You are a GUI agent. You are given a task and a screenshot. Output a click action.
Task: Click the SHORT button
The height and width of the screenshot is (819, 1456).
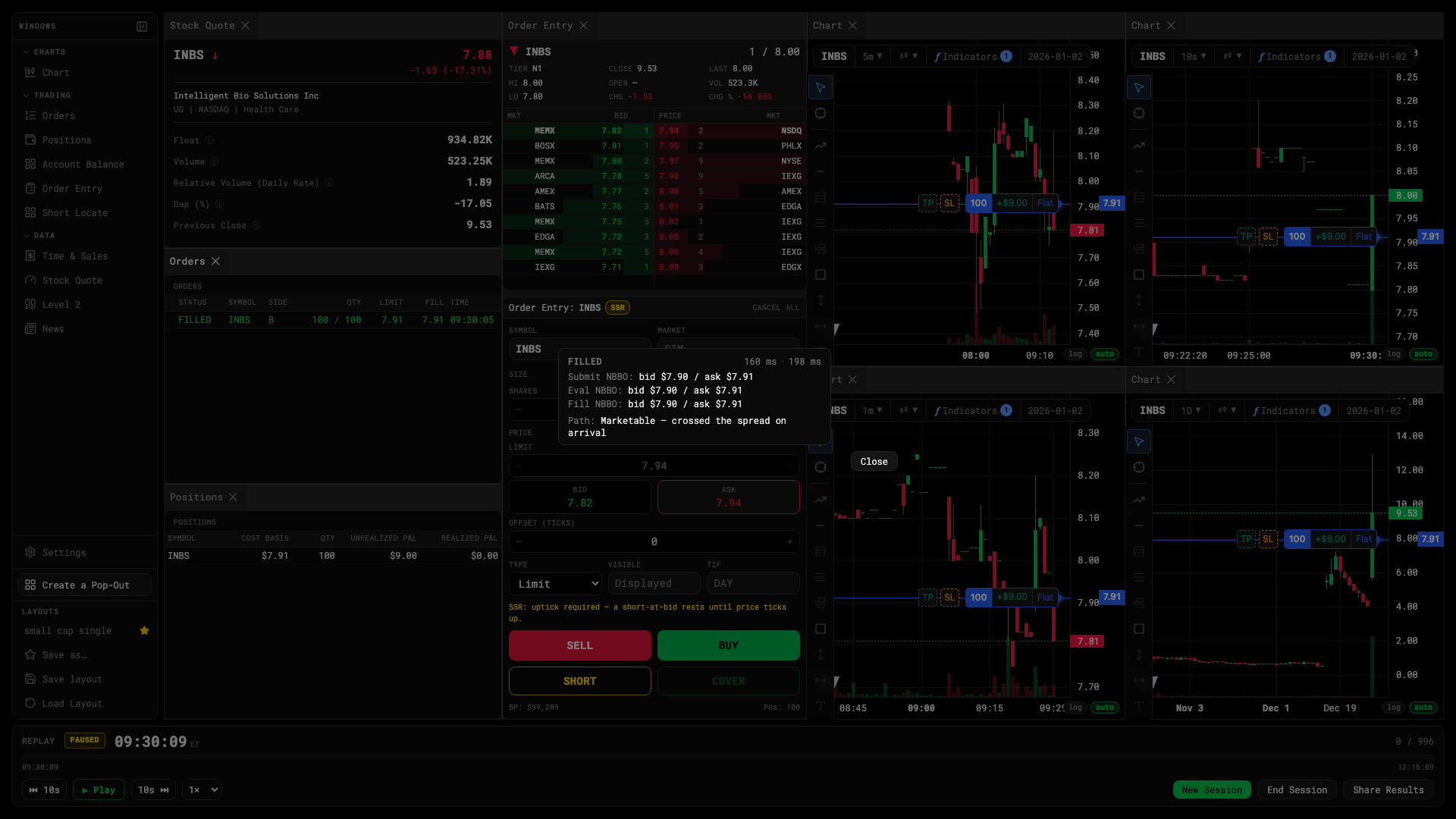tap(580, 681)
